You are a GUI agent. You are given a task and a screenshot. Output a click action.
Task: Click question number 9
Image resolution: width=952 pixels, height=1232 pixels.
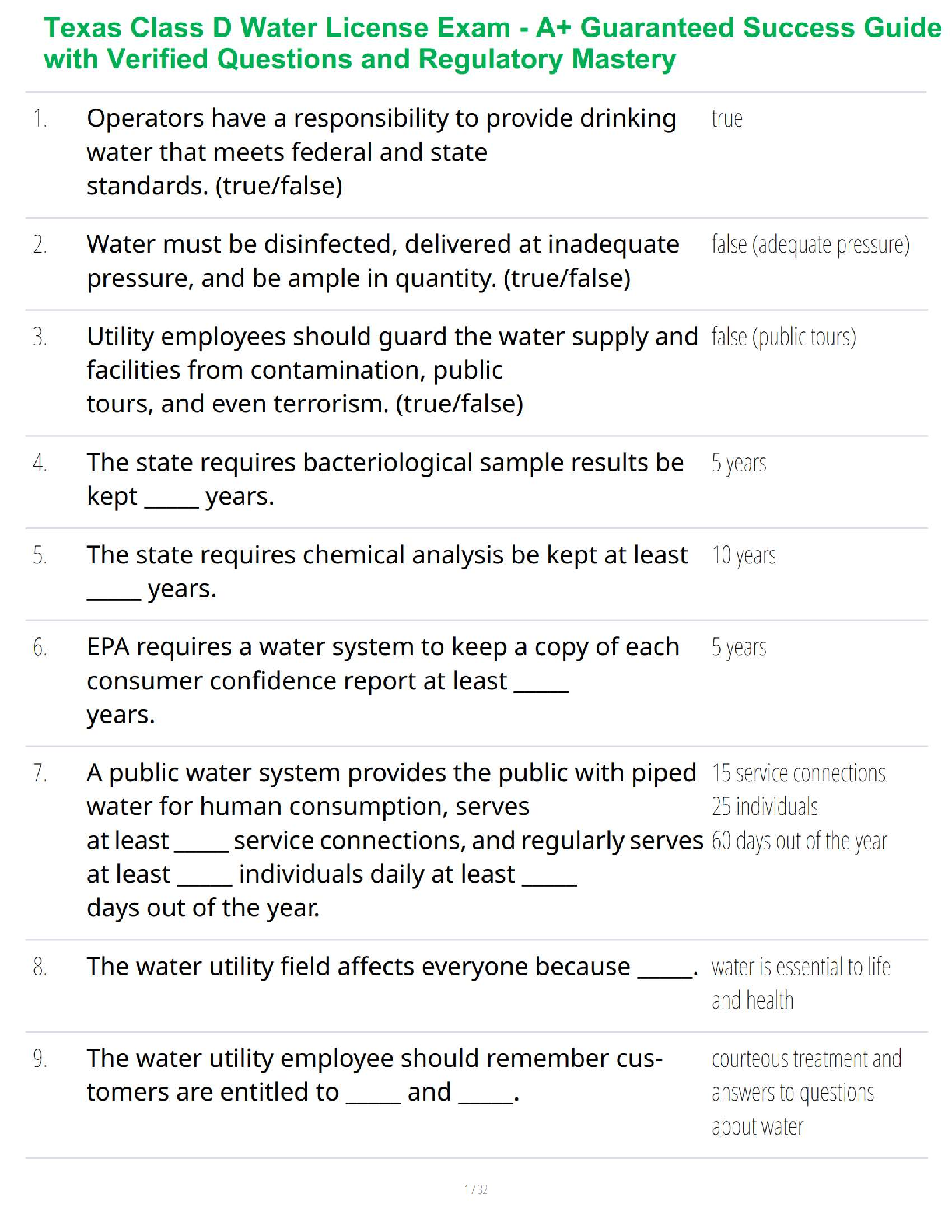(40, 1059)
